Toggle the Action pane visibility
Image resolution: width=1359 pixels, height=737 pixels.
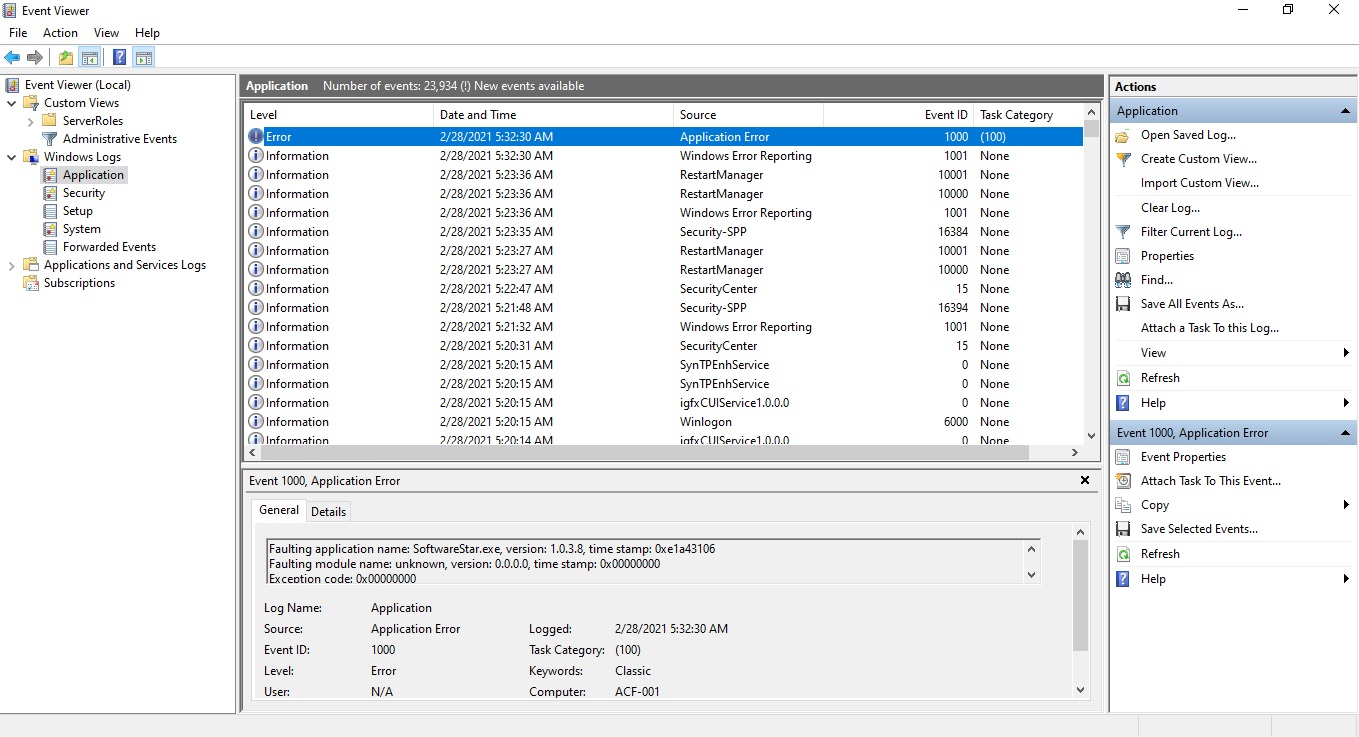pyautogui.click(x=144, y=57)
